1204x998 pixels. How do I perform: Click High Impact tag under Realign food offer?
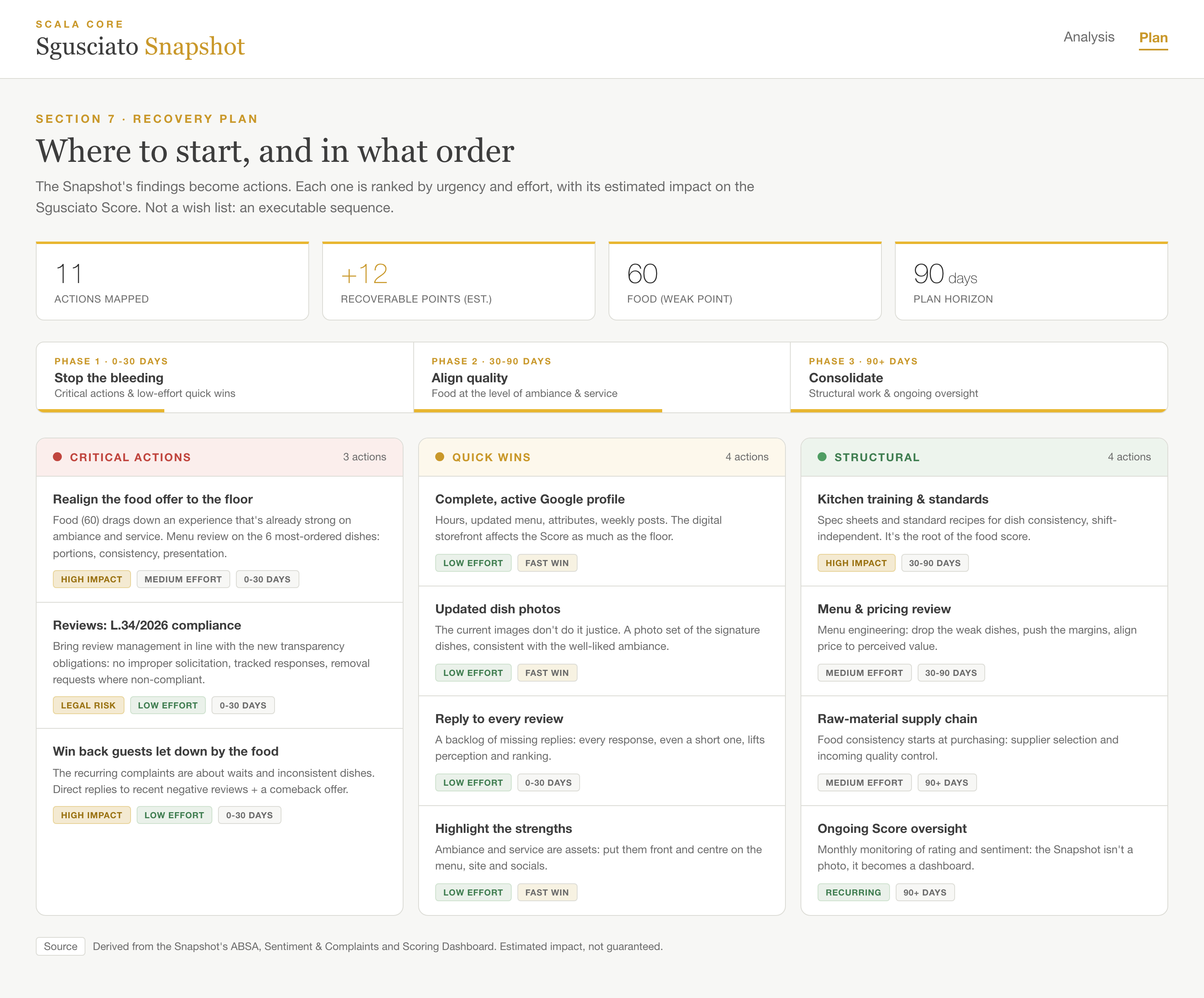click(92, 579)
